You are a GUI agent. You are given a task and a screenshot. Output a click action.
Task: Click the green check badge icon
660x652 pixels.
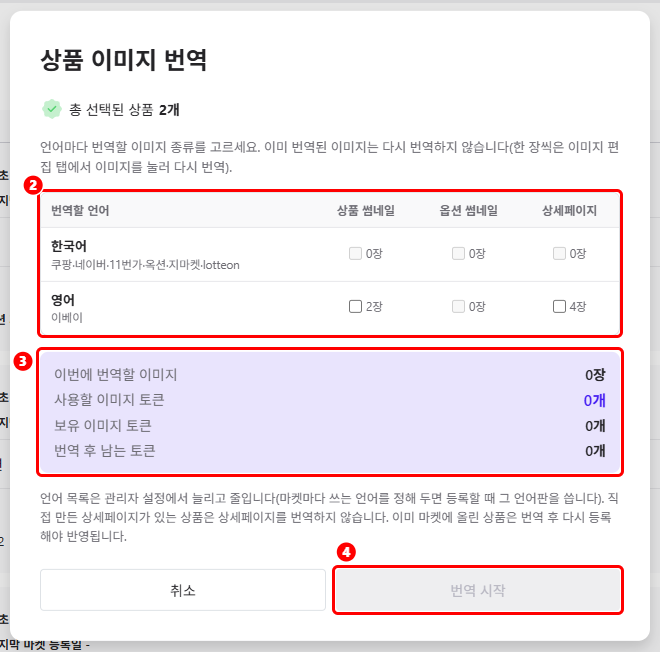click(52, 109)
